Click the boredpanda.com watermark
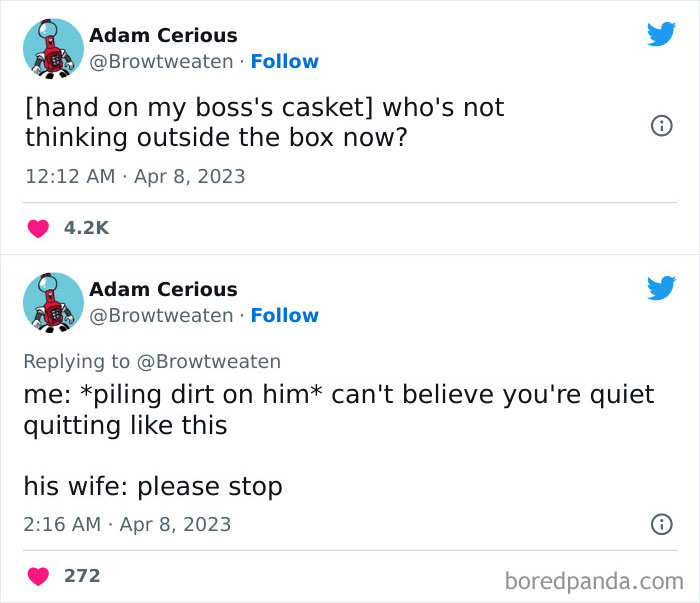 click(x=594, y=581)
